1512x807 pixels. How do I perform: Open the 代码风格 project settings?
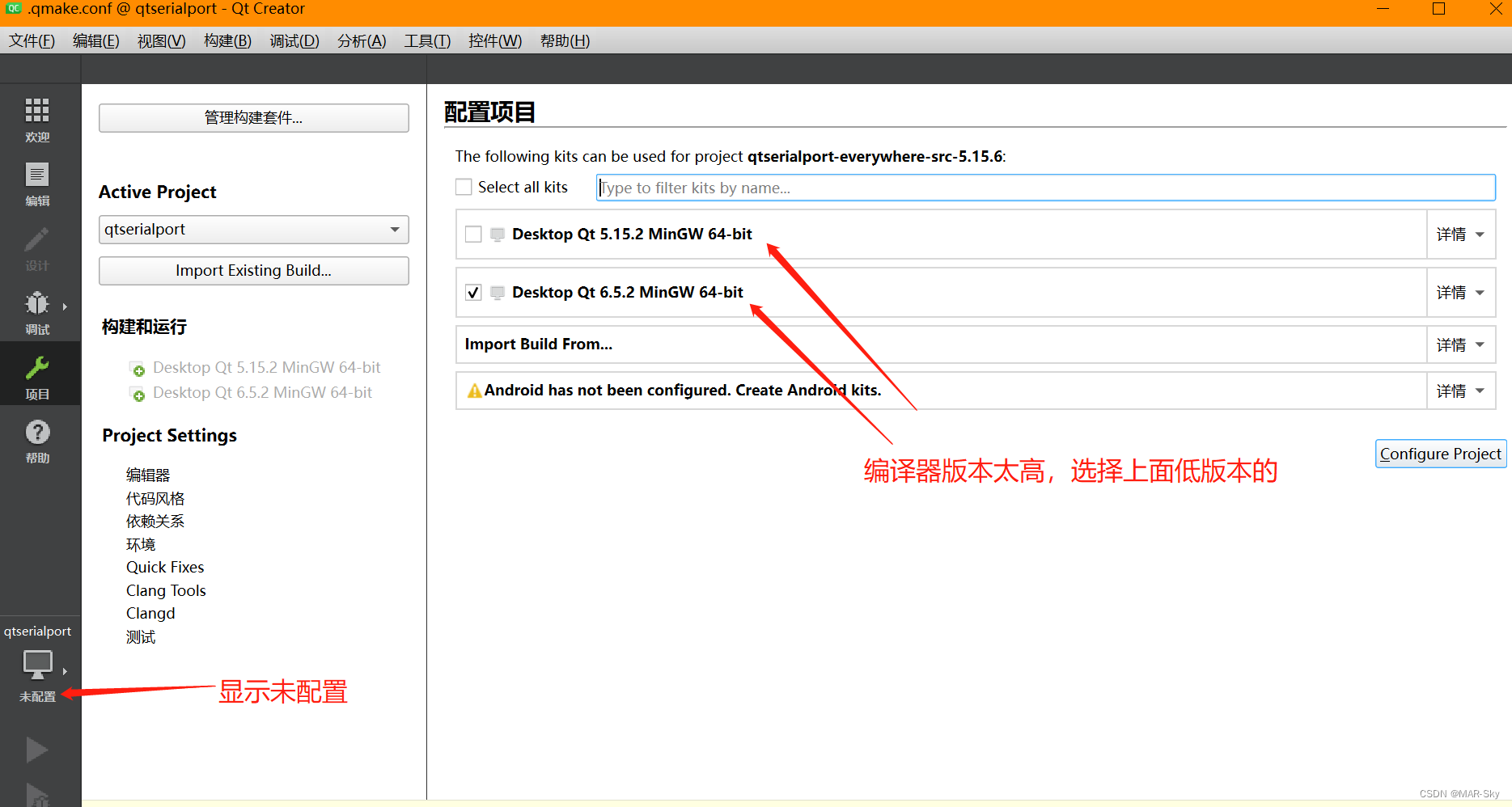[155, 498]
